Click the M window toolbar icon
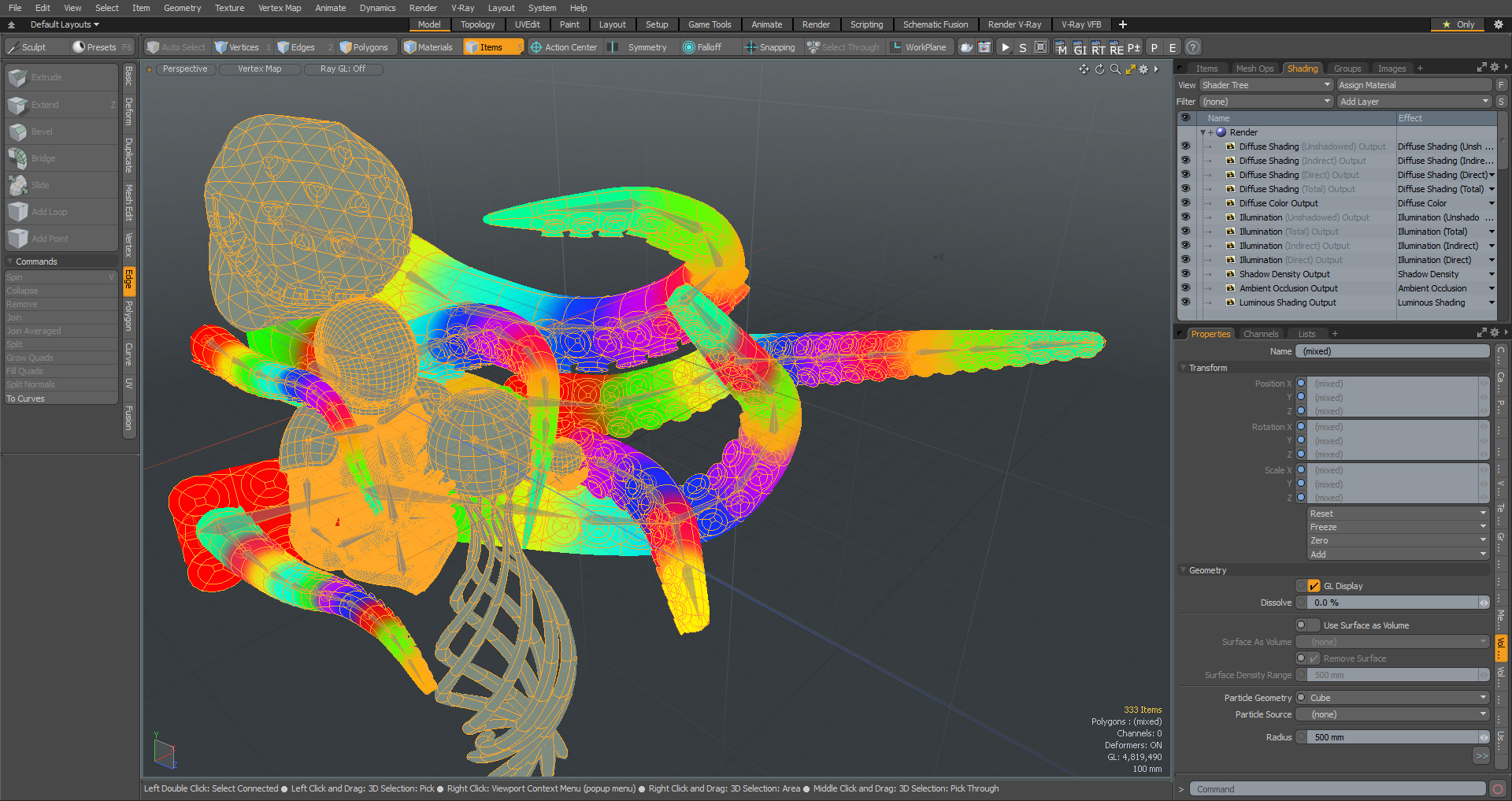This screenshot has height=801, width=1512. (1061, 48)
